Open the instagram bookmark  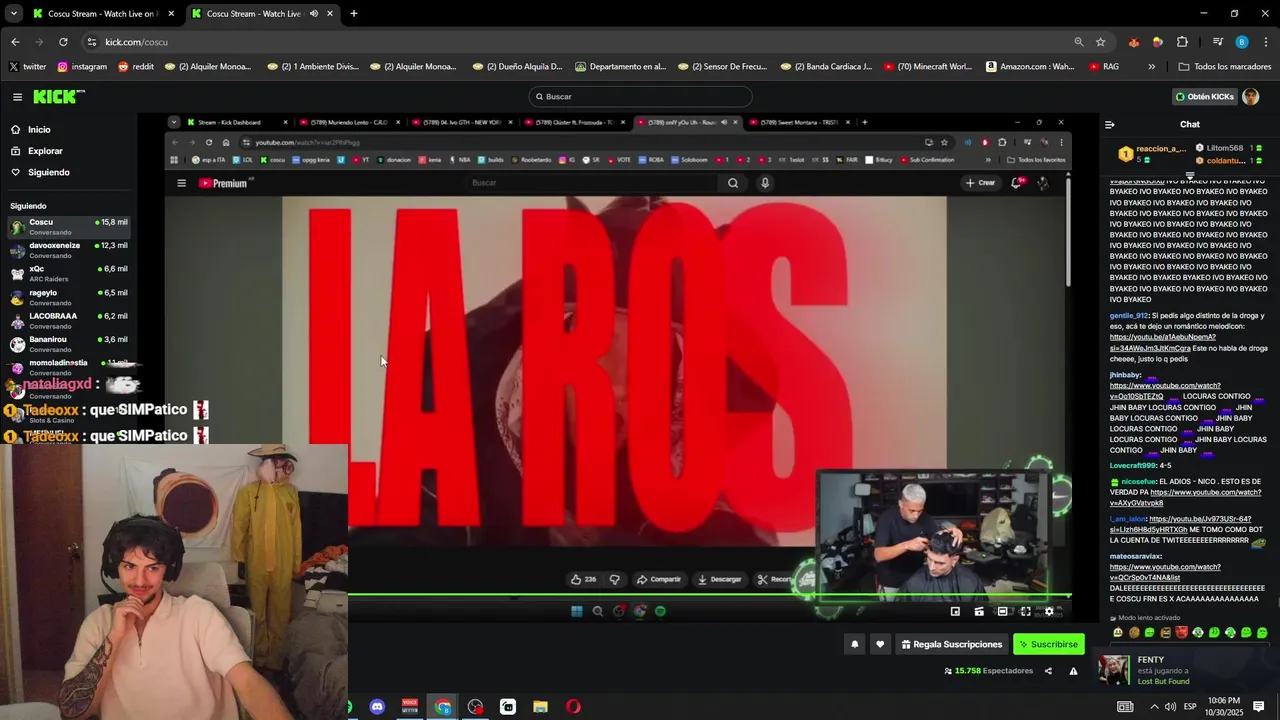pyautogui.click(x=81, y=67)
